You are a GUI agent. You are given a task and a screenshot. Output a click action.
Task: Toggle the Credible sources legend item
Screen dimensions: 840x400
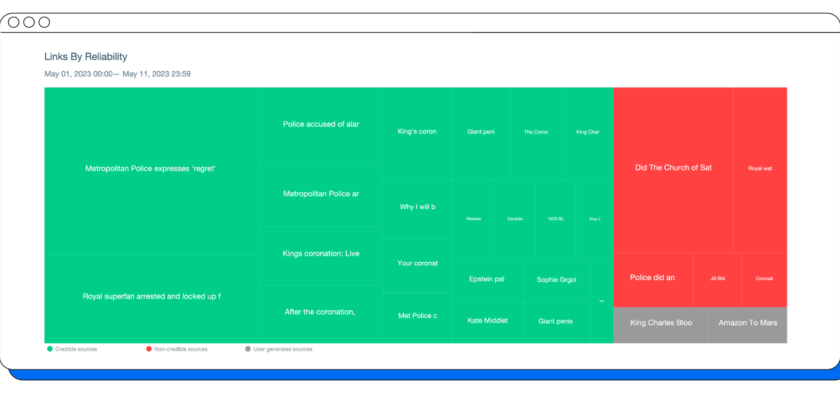(76, 349)
